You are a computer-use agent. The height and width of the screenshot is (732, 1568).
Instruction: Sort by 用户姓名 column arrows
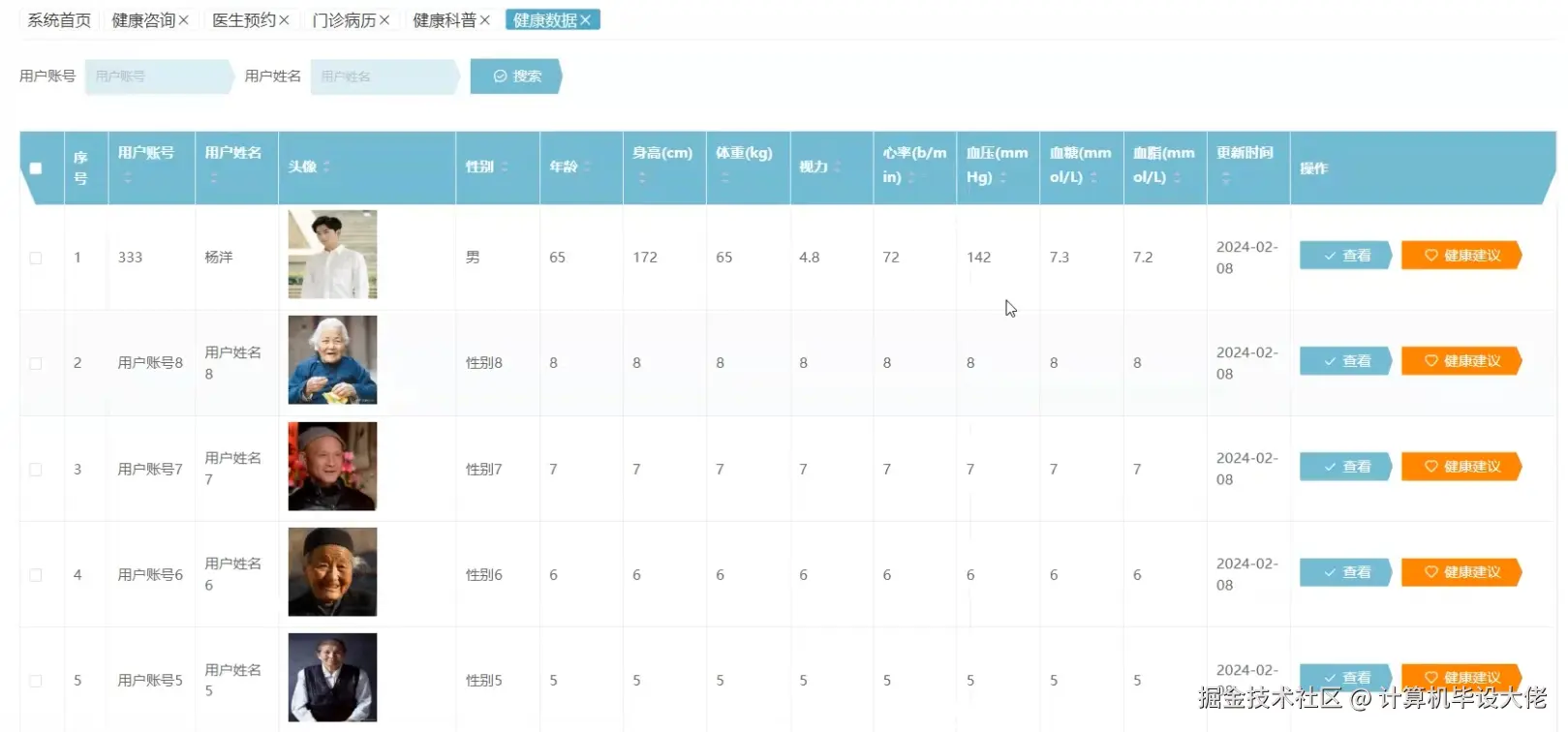214,177
